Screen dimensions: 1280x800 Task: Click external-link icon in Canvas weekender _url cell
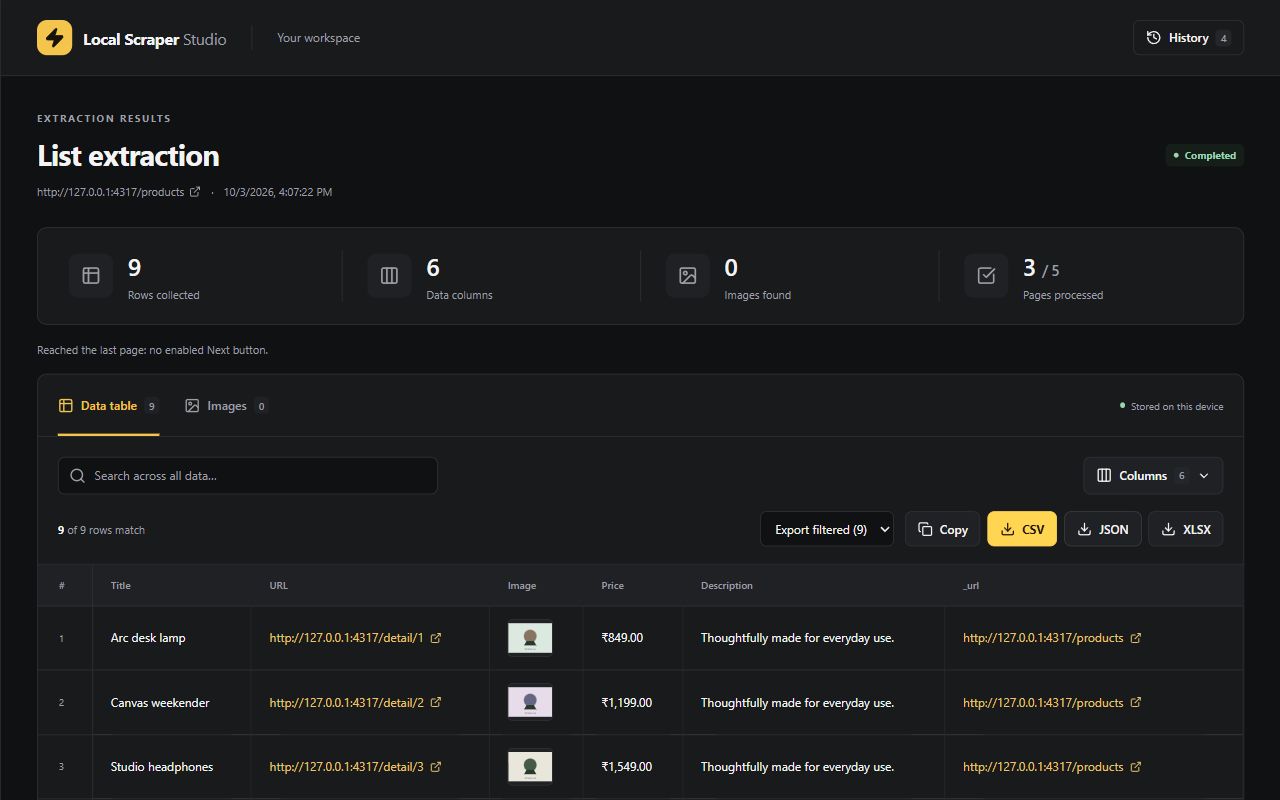[x=1136, y=703]
